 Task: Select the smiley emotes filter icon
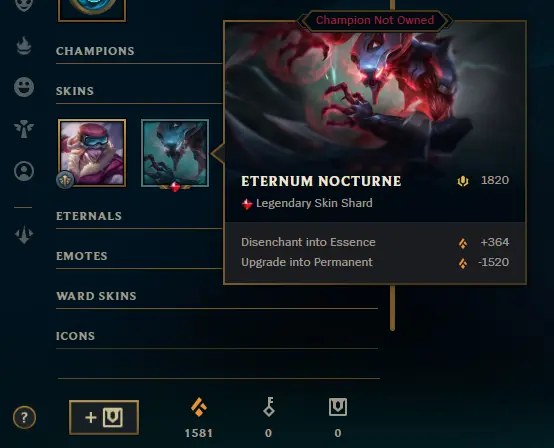pos(24,87)
